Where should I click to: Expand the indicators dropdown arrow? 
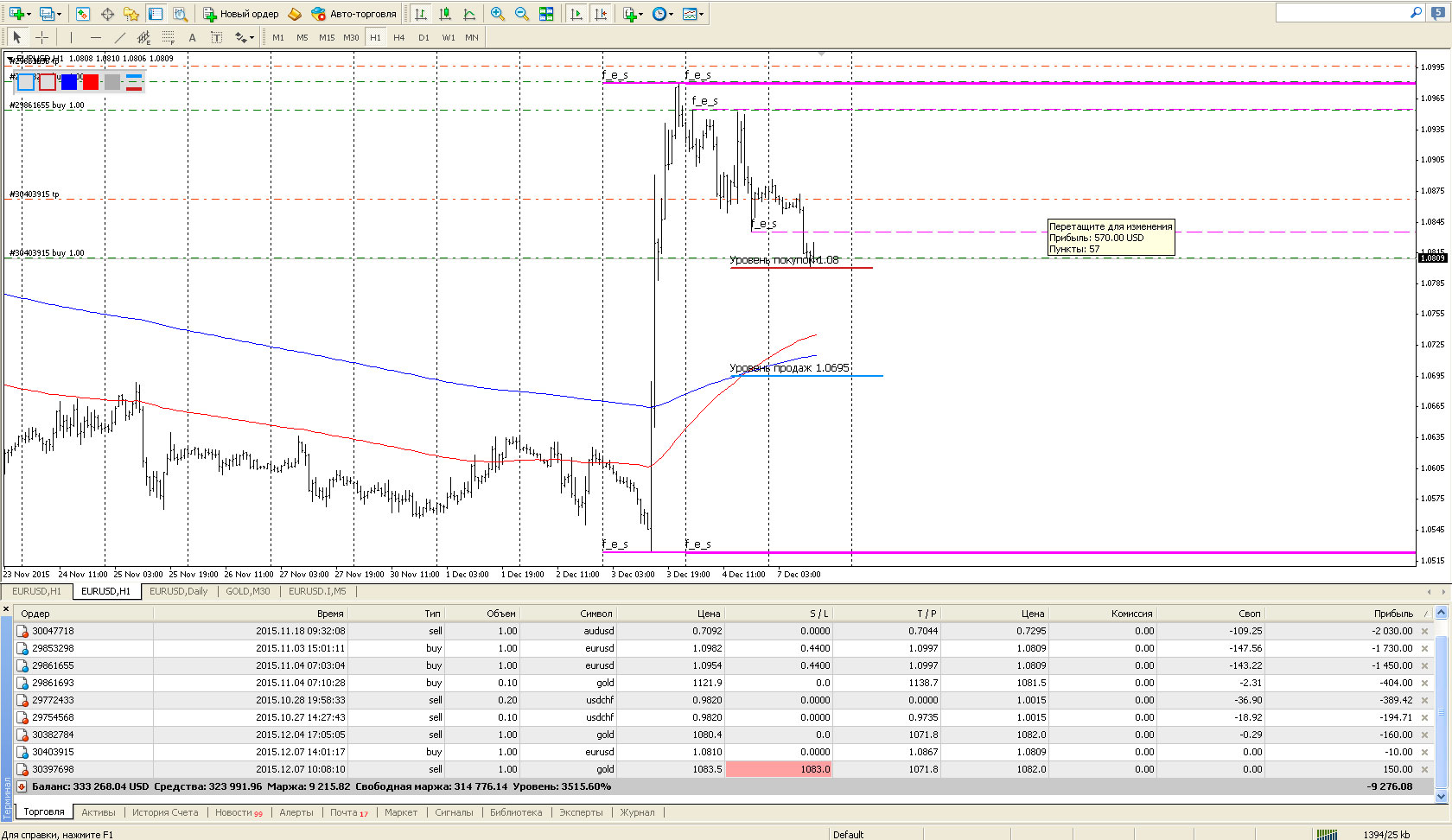click(640, 14)
